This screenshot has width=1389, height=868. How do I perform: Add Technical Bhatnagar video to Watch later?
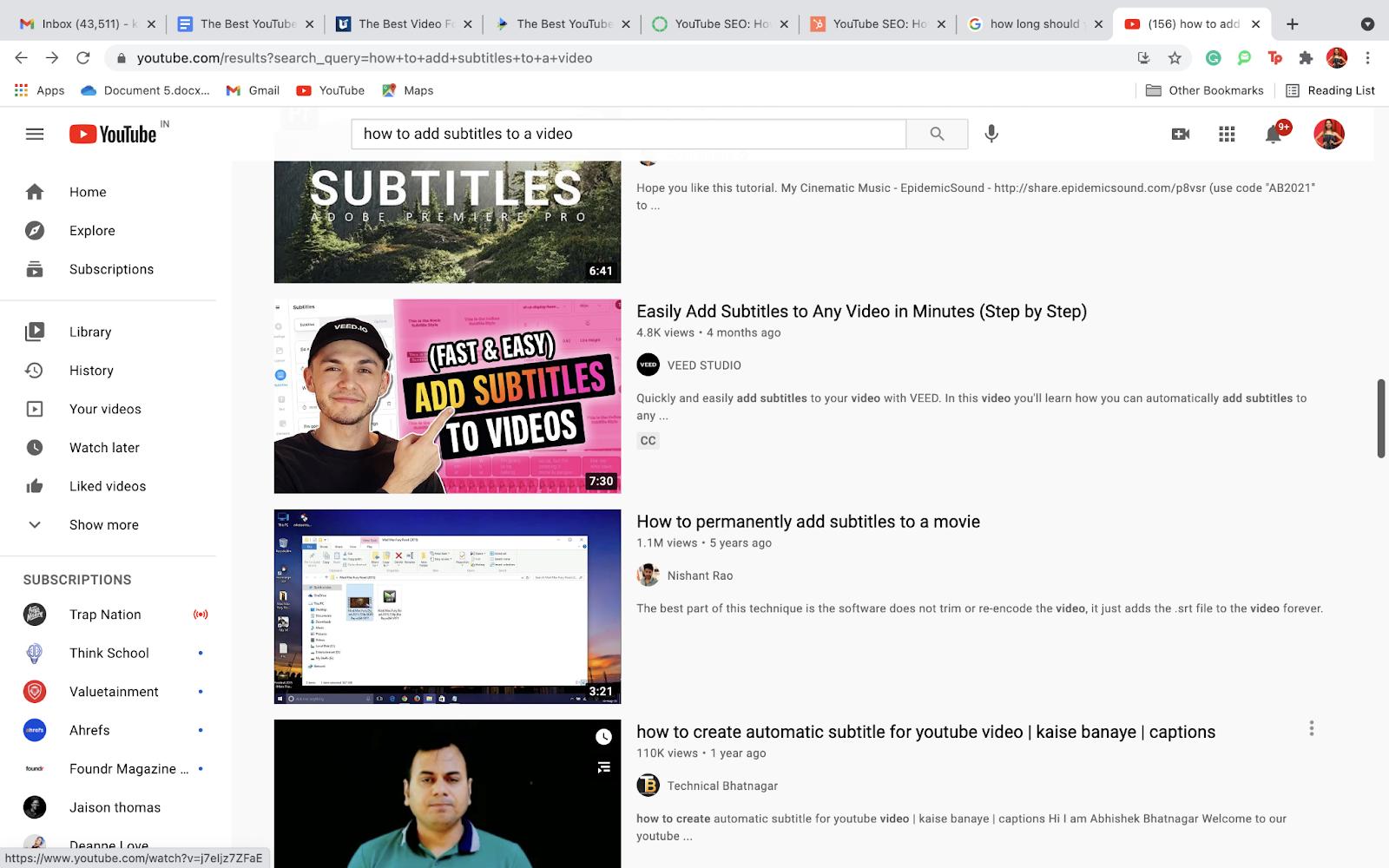[604, 737]
